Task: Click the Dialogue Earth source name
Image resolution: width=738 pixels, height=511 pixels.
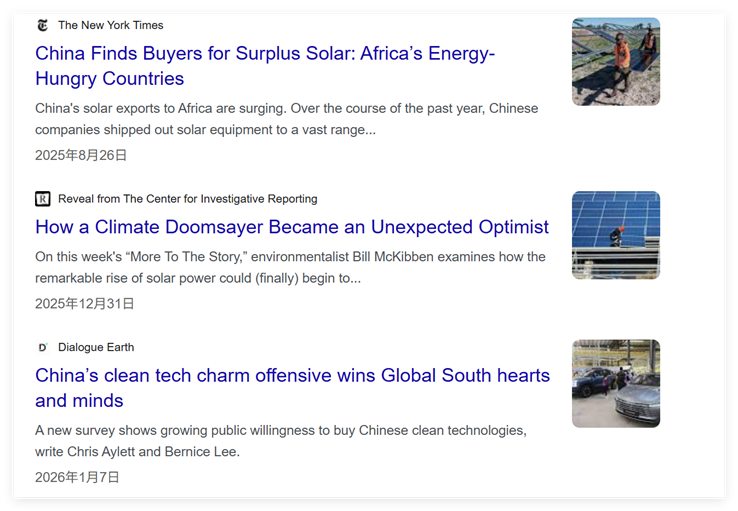Action: pyautogui.click(x=96, y=347)
